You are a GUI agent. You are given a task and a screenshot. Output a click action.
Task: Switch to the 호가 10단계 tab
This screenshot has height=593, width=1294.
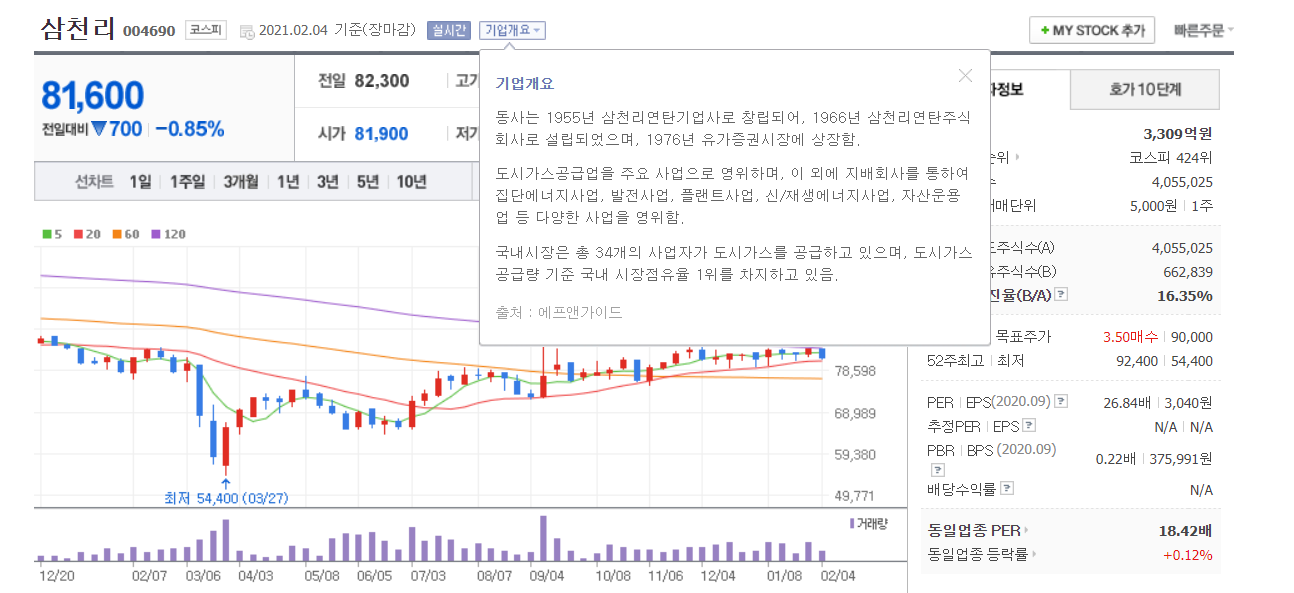(x=1145, y=89)
